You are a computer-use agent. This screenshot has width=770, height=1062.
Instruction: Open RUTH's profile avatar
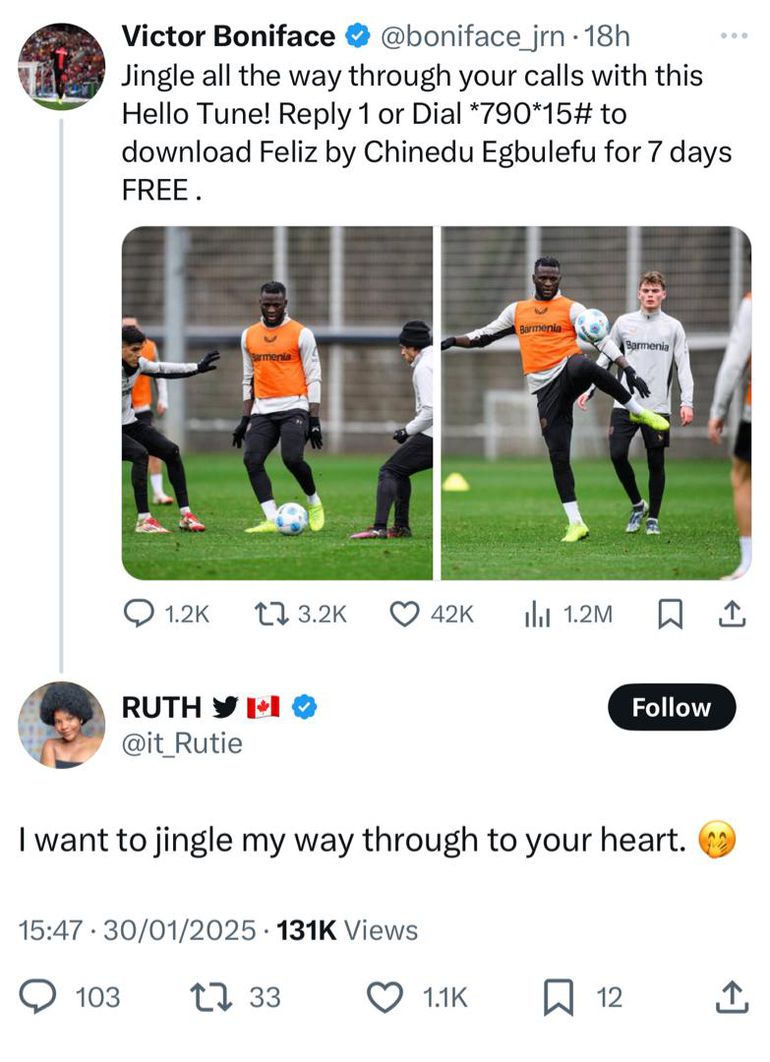click(x=60, y=725)
